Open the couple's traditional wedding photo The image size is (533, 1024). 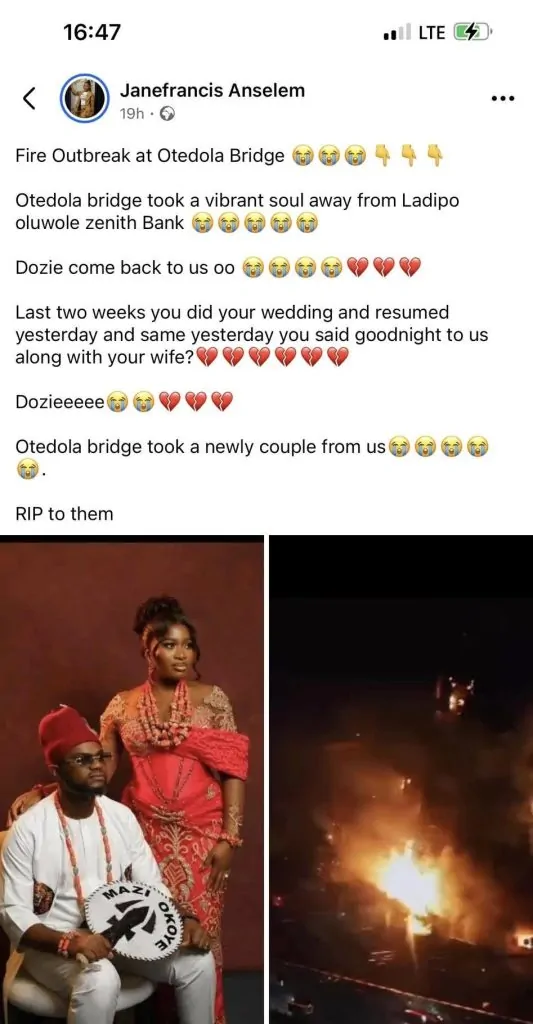click(132, 779)
